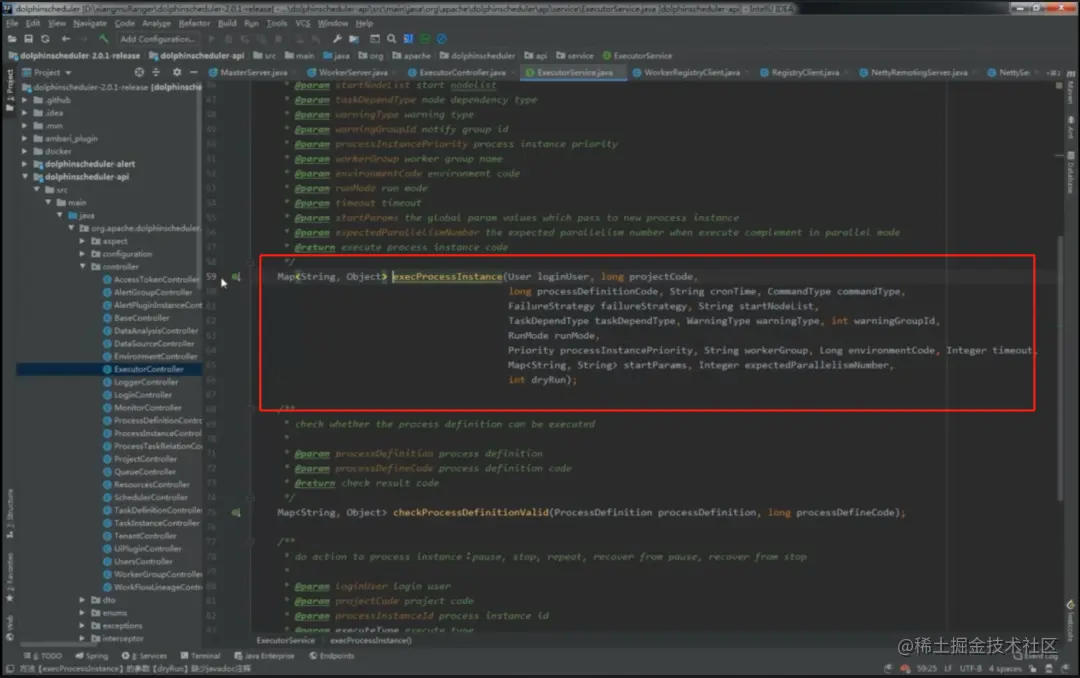This screenshot has width=1080, height=678.
Task: Open the Navigate menu
Action: click(90, 23)
